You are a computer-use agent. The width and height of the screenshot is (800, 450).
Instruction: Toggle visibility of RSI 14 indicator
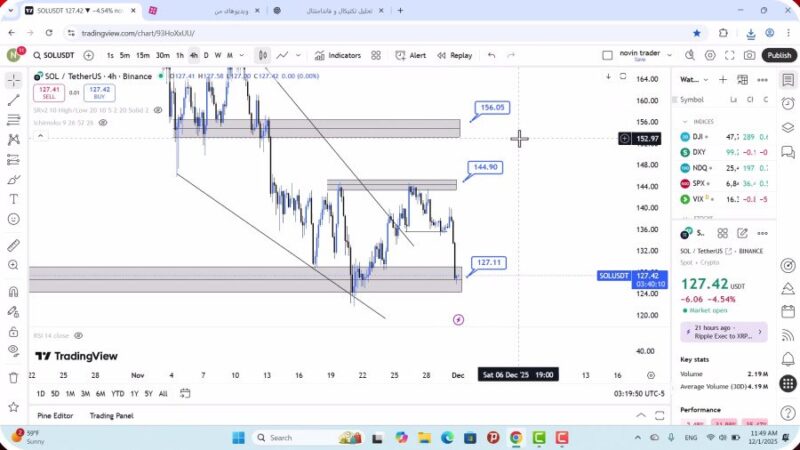pos(78,336)
